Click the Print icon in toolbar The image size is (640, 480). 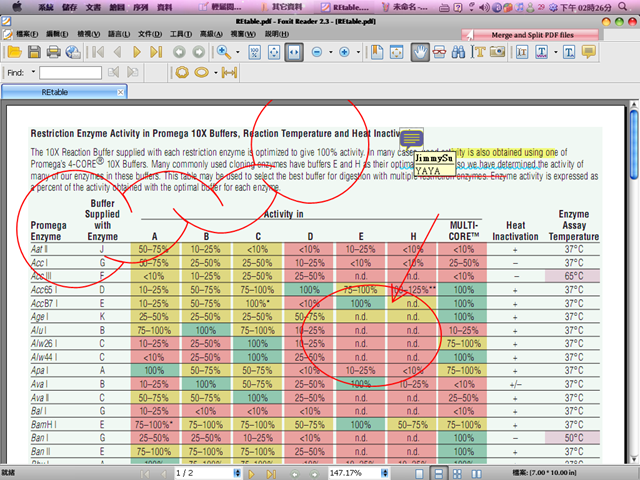pos(53,52)
